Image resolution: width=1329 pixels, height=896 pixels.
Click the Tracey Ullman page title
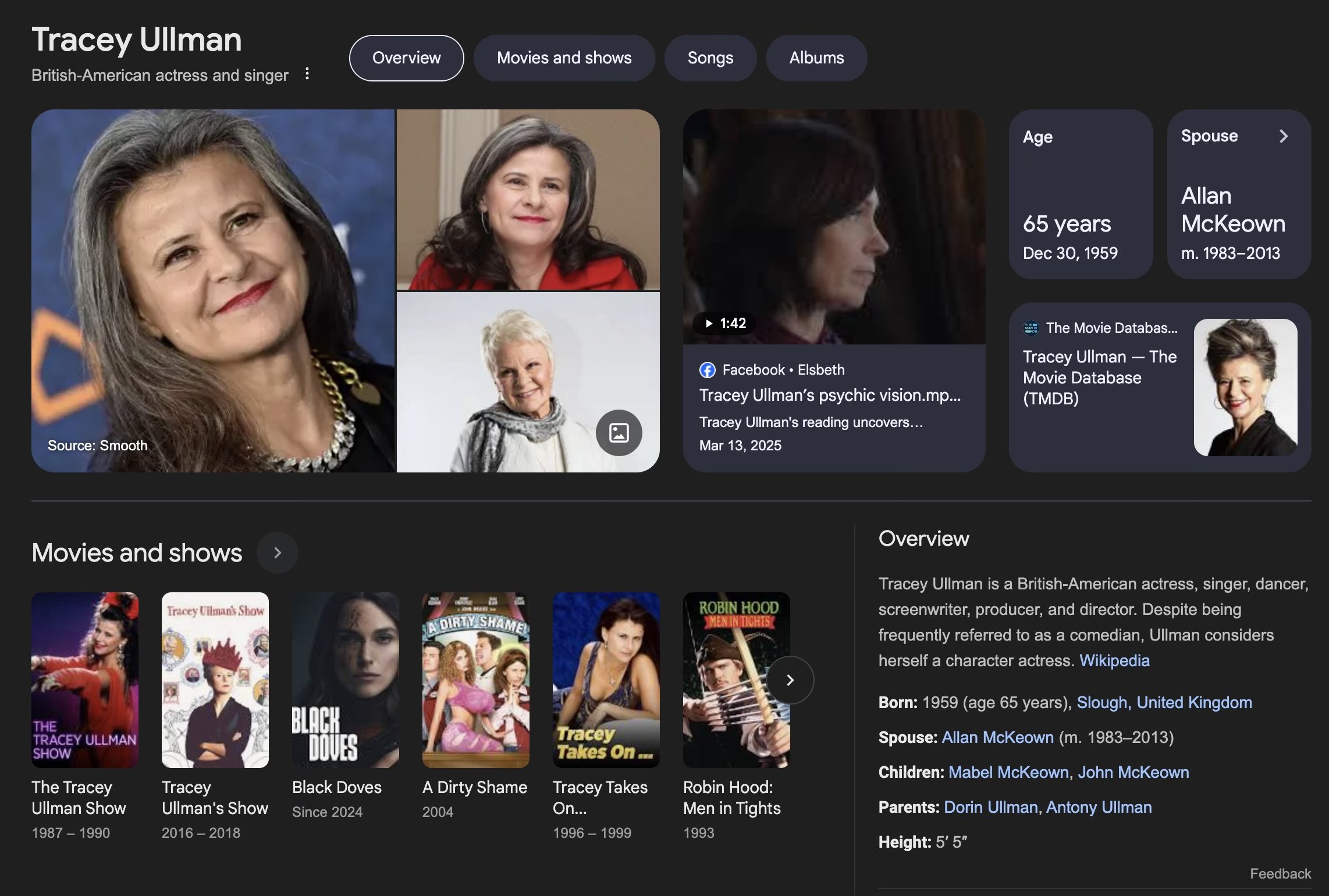click(137, 40)
